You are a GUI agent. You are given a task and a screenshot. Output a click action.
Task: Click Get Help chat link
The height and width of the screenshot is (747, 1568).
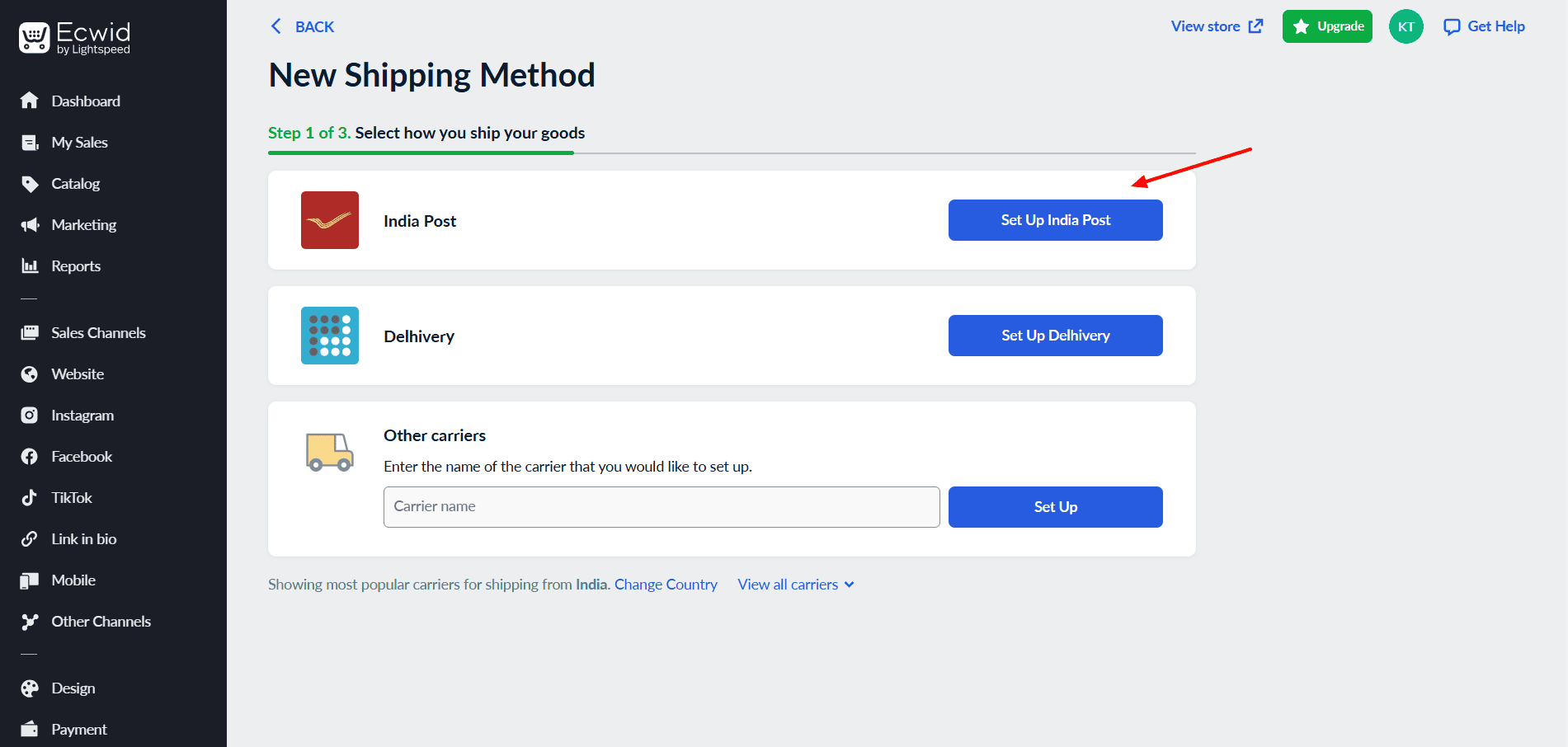(1484, 26)
